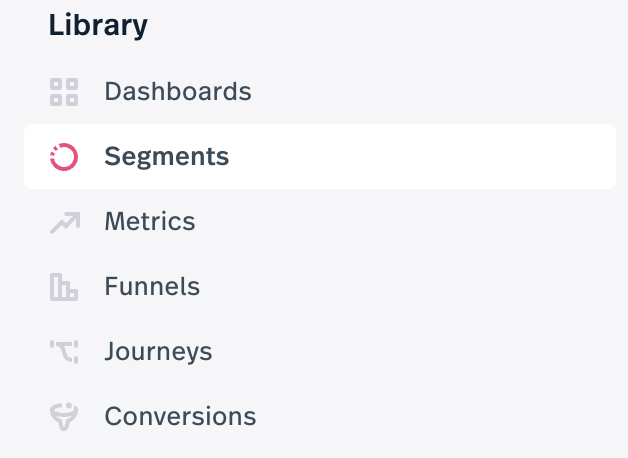Click the Conversions funnel icon
Viewport: 628px width, 458px height.
[x=64, y=416]
